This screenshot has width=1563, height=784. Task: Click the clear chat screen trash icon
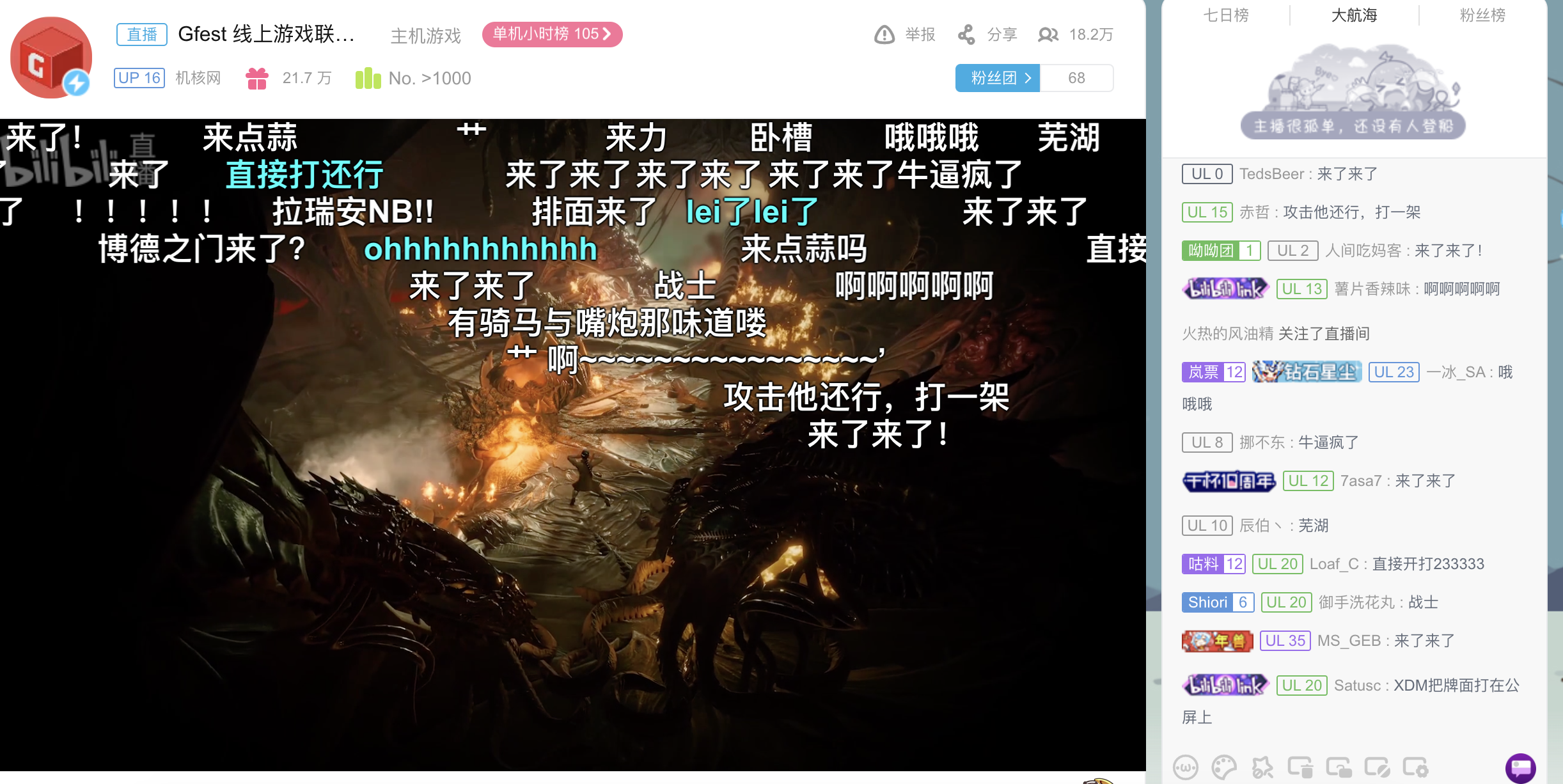pos(1300,767)
